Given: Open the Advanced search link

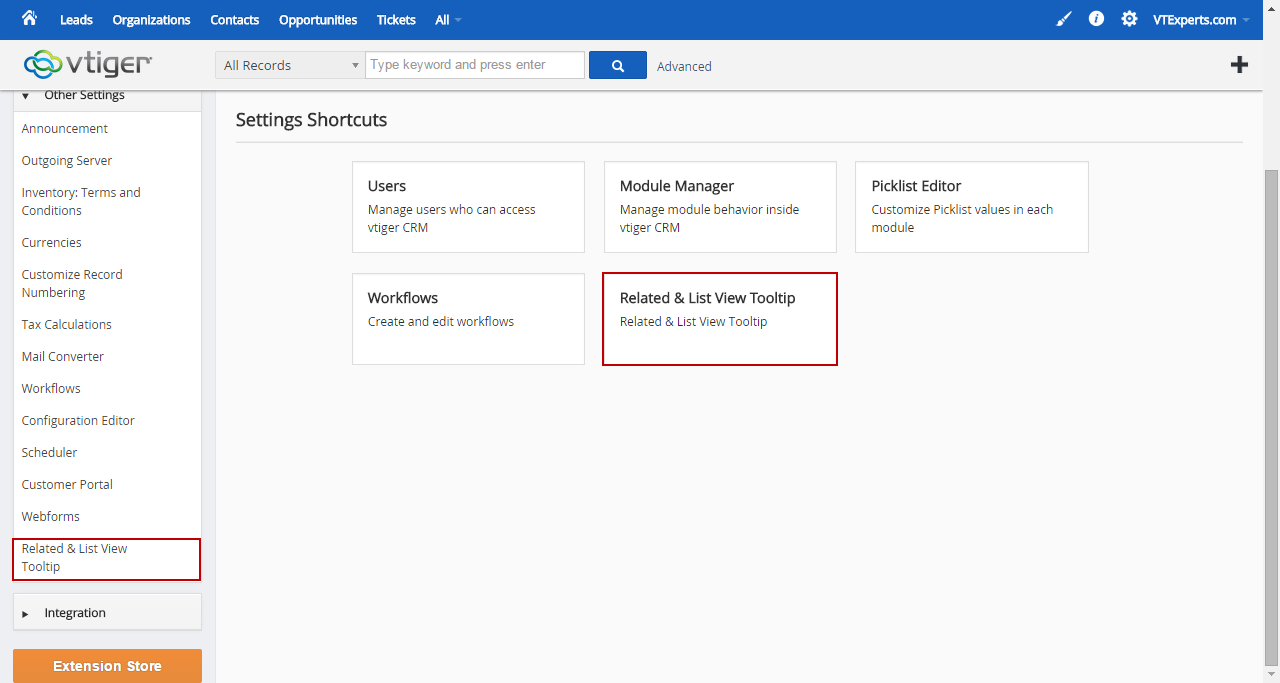Looking at the screenshot, I should [x=684, y=66].
